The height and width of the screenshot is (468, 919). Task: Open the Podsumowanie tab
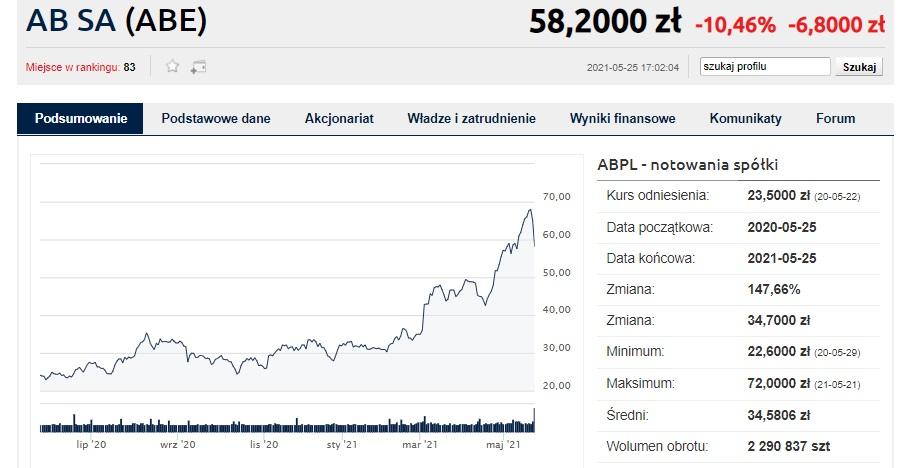coord(80,118)
